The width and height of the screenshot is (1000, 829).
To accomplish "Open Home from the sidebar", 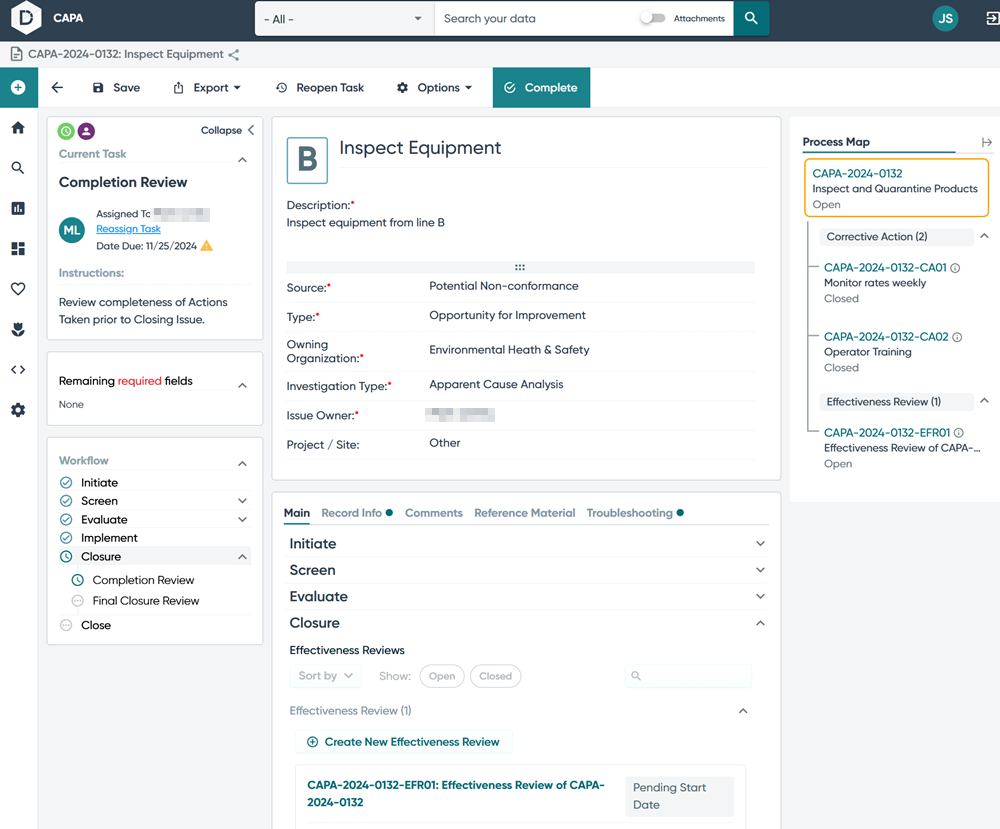I will [x=18, y=128].
